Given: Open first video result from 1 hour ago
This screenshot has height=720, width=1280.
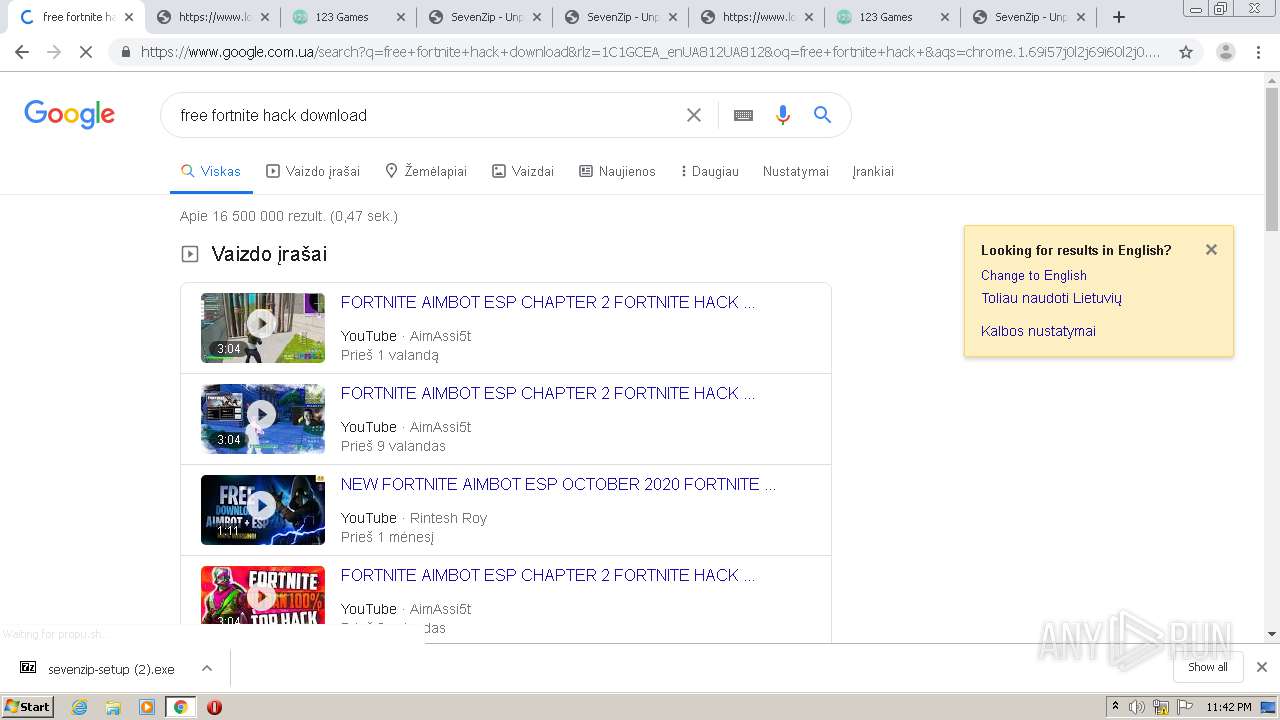Looking at the screenshot, I should (547, 302).
